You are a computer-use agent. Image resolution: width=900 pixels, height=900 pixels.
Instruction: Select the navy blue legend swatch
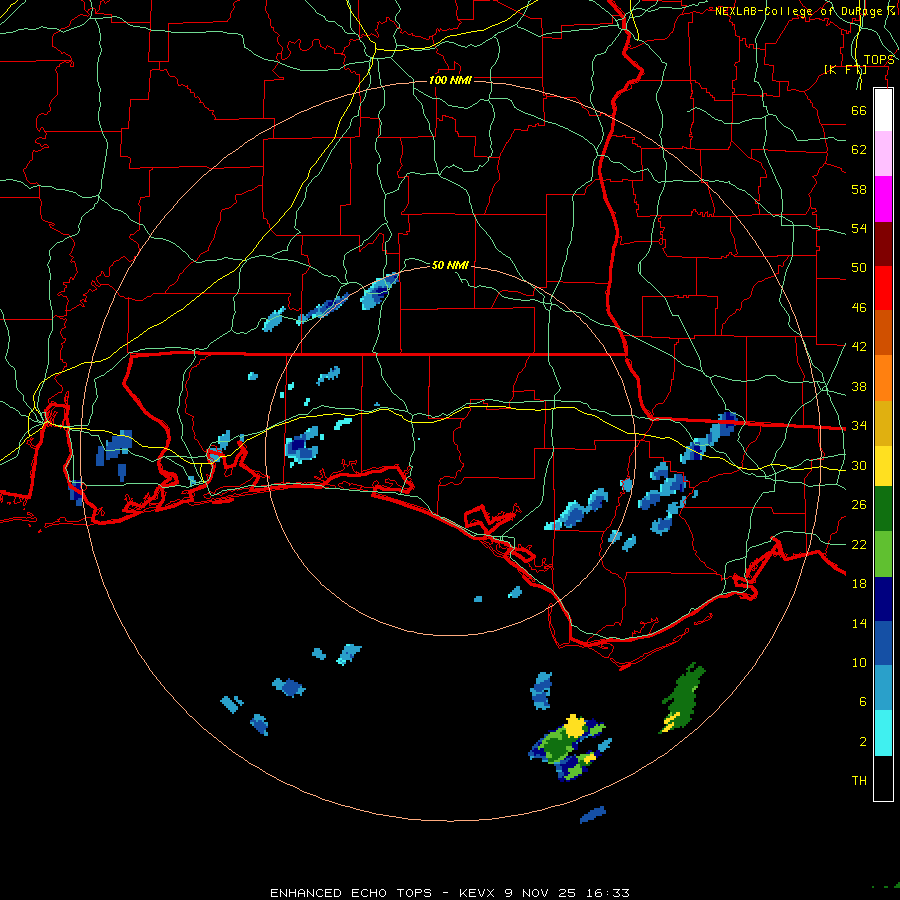883,599
